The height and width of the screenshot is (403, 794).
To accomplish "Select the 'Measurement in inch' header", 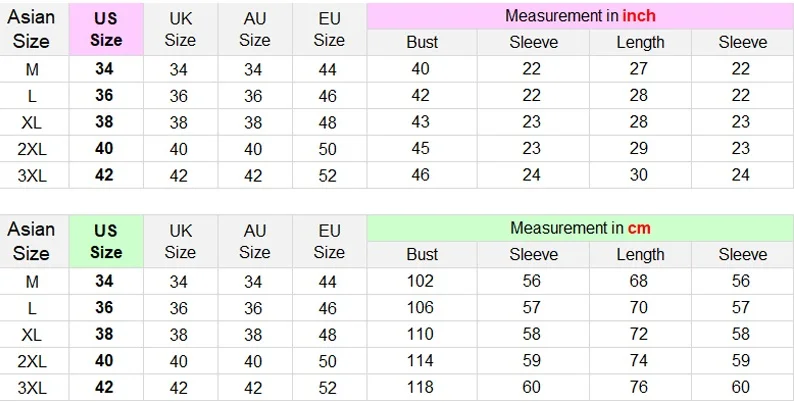I will tap(580, 16).
